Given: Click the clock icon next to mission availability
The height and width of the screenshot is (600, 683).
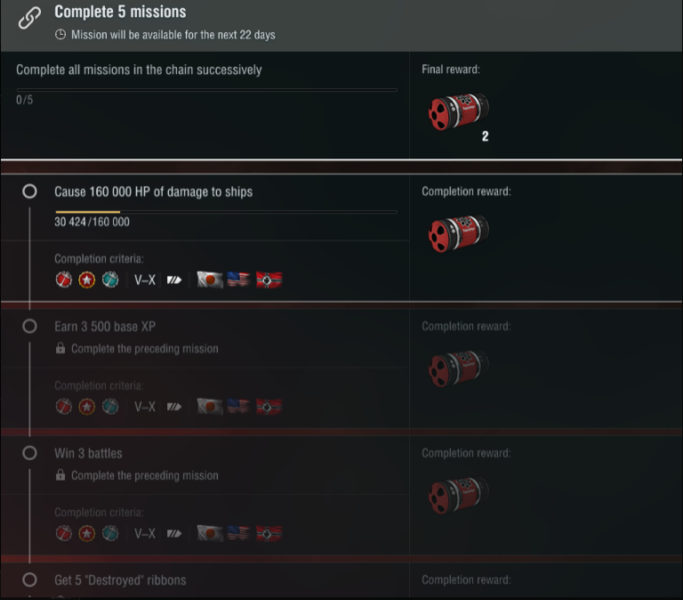Looking at the screenshot, I should [x=60, y=35].
